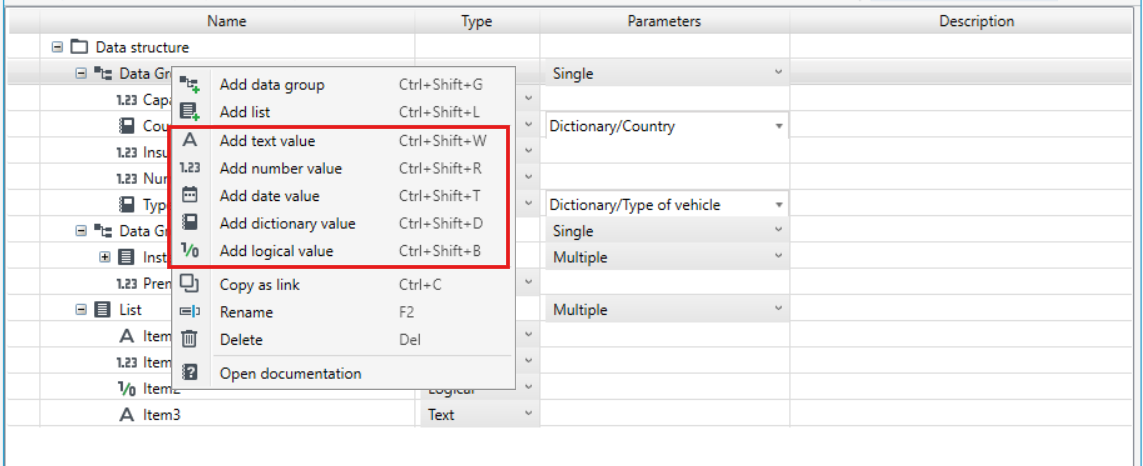Click the list icon of the List row
The height and width of the screenshot is (466, 1143).
click(x=103, y=310)
